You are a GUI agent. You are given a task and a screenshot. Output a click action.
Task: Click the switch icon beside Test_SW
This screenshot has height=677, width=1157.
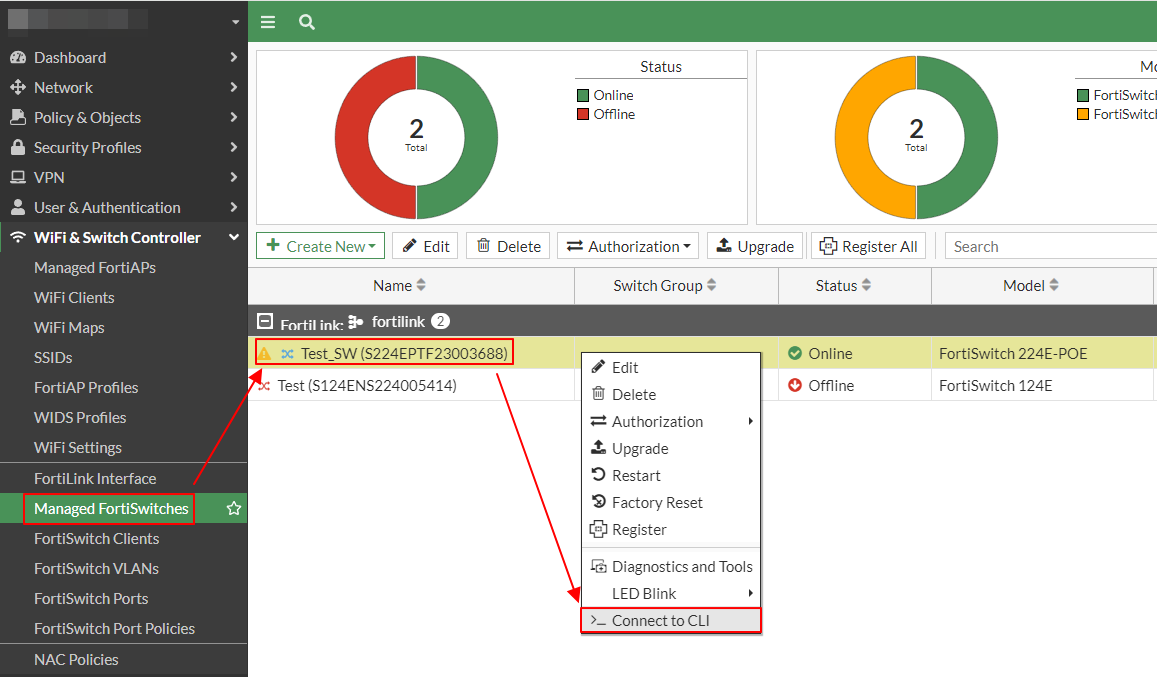click(287, 354)
